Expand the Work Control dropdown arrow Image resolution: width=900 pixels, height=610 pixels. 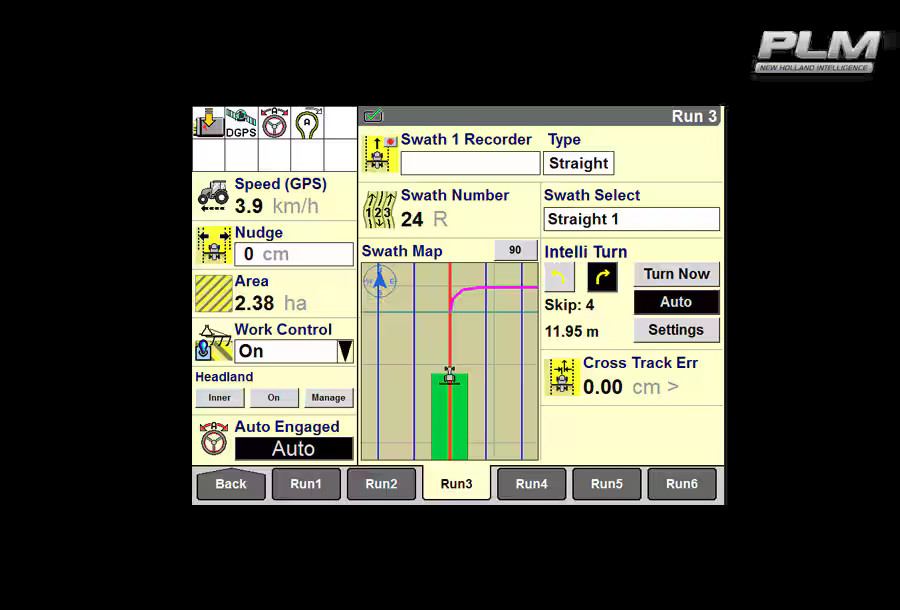[x=345, y=351]
